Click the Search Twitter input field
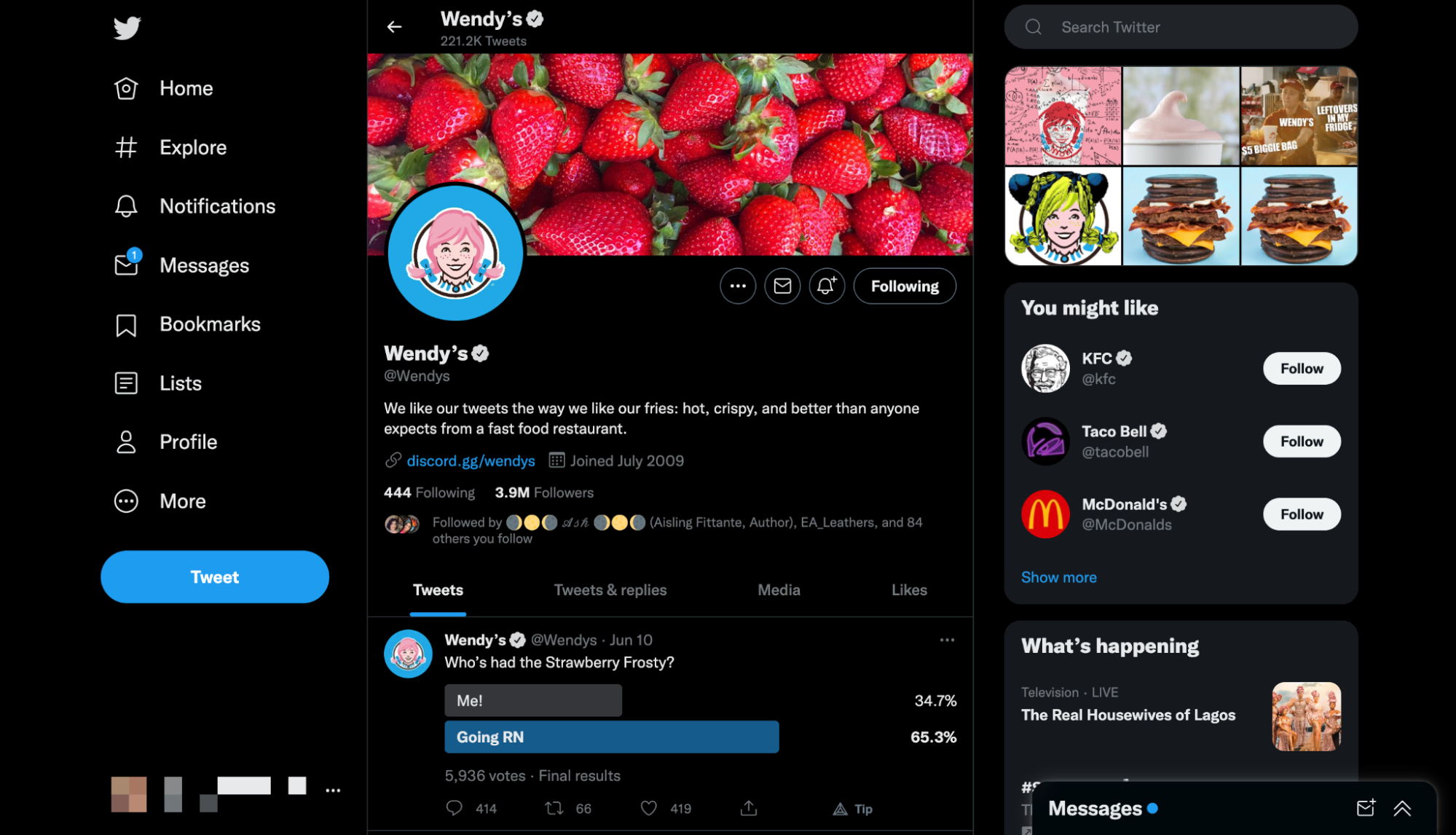The width and height of the screenshot is (1456, 835). 1183,27
